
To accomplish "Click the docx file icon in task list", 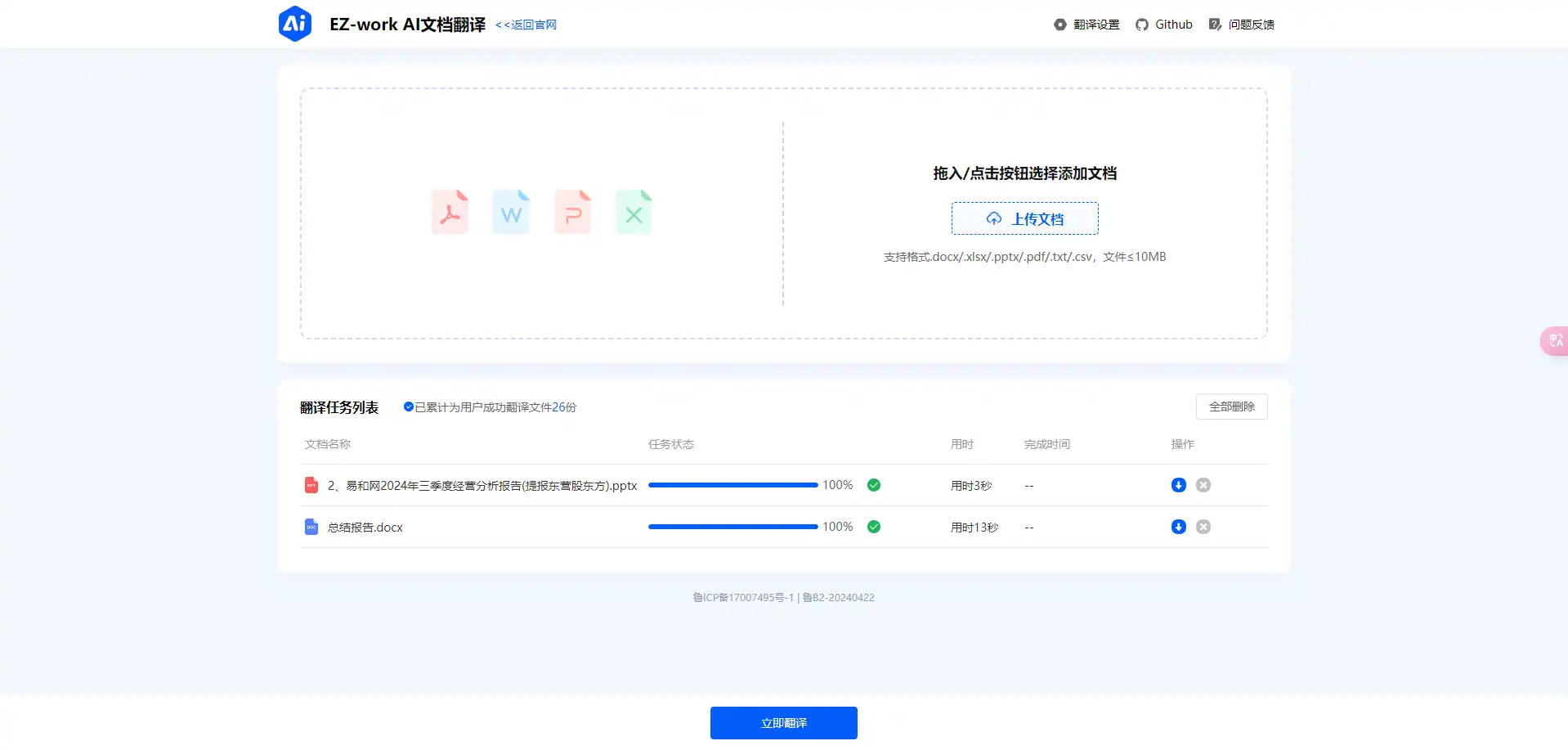I will click(311, 527).
